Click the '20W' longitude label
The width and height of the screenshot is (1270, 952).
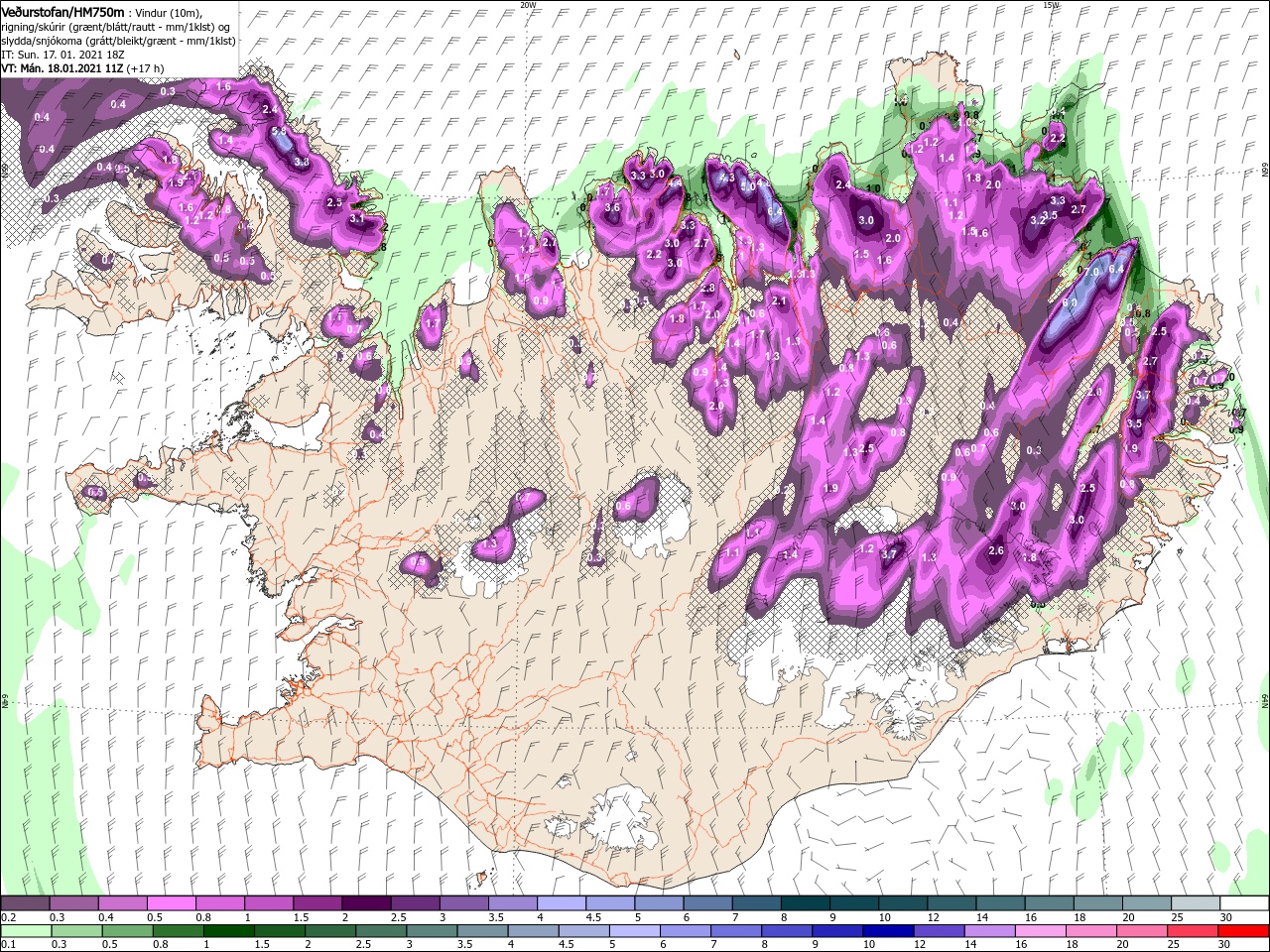[x=528, y=5]
